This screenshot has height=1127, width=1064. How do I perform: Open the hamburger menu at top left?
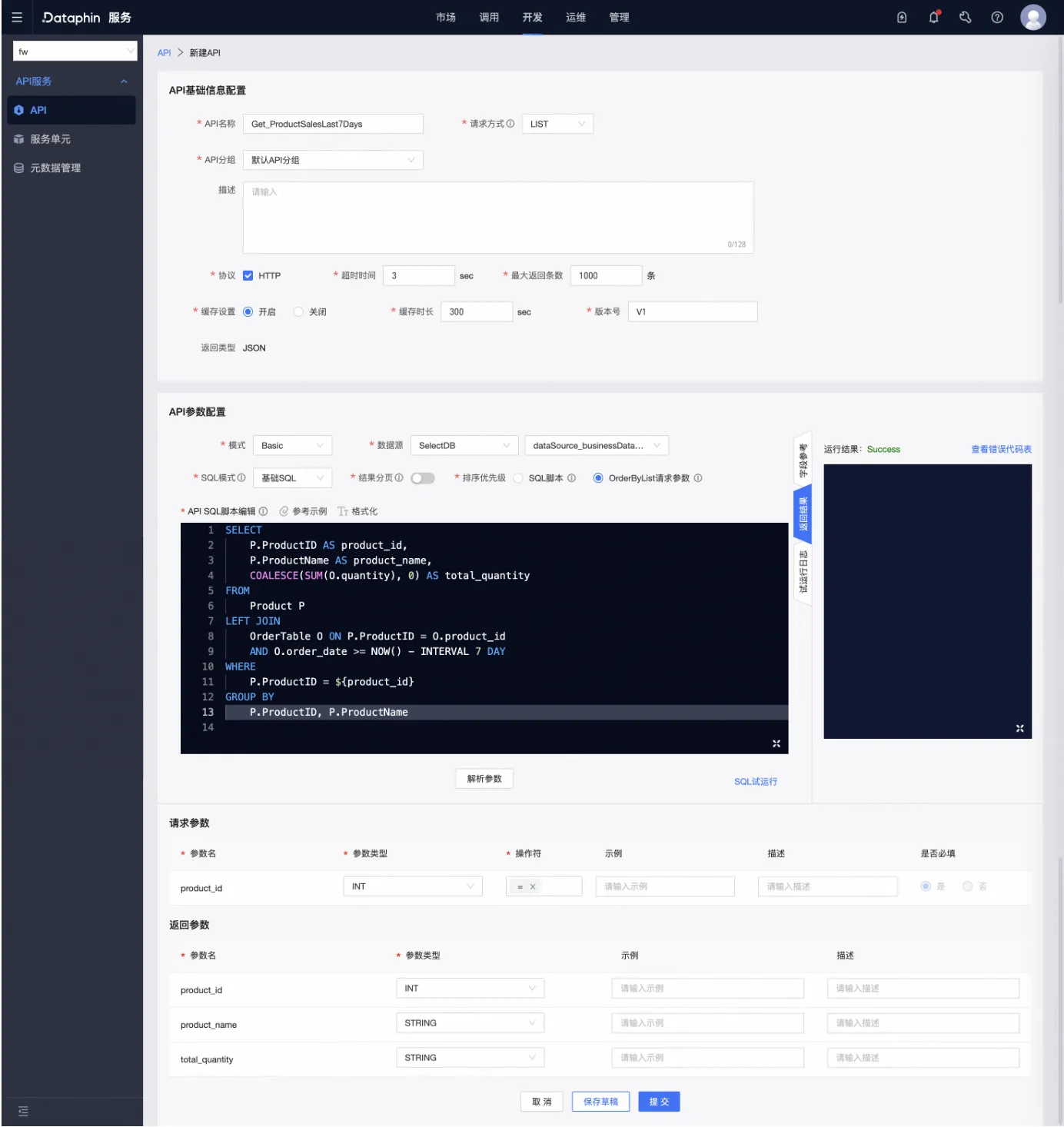coord(17,17)
